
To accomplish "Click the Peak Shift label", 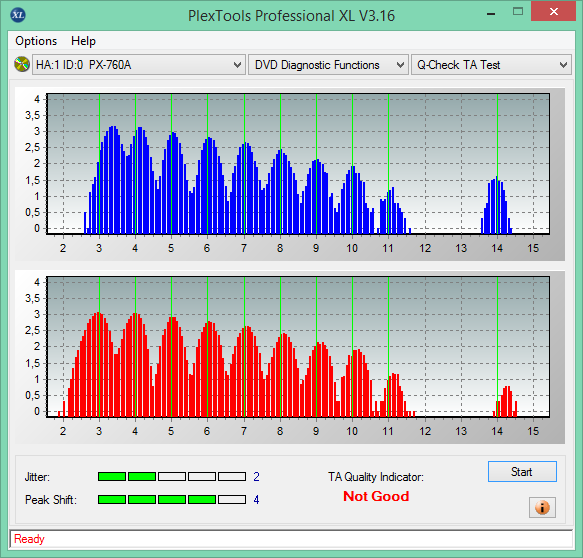I will click(x=51, y=500).
